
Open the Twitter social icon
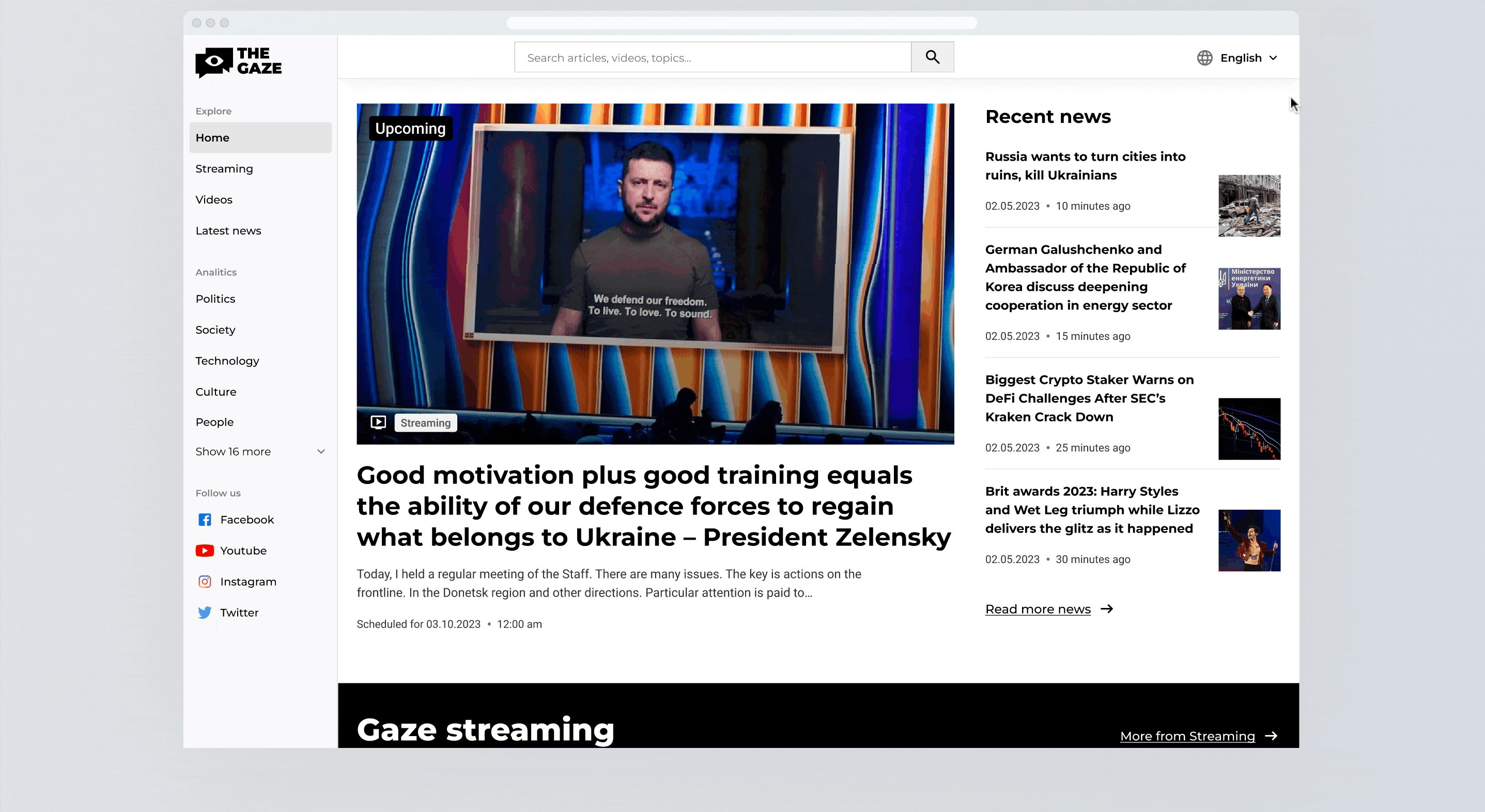pos(204,613)
